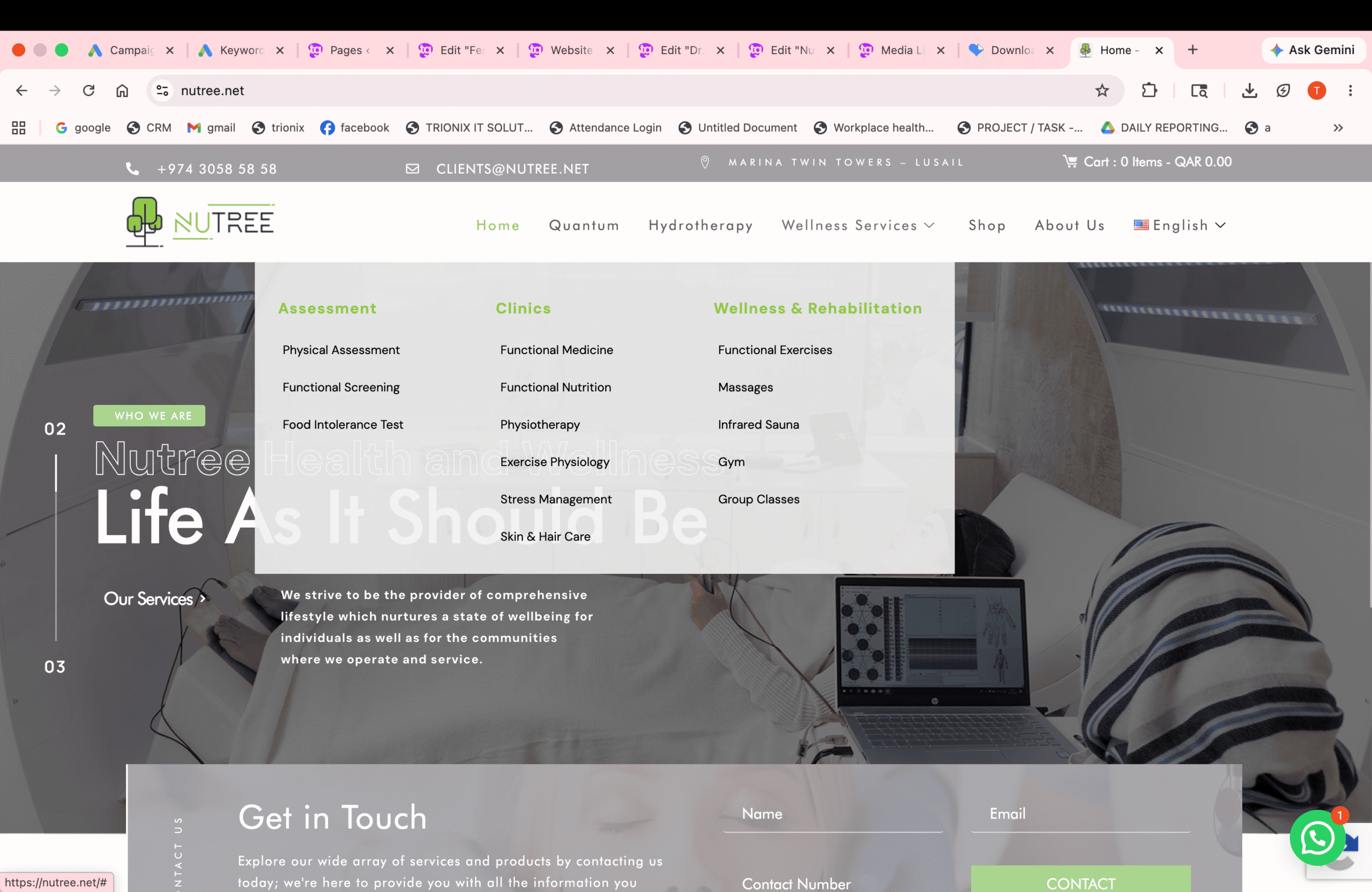Screen dimensions: 1372x892
Task: Open Physiotherapy link
Action: 540,425
